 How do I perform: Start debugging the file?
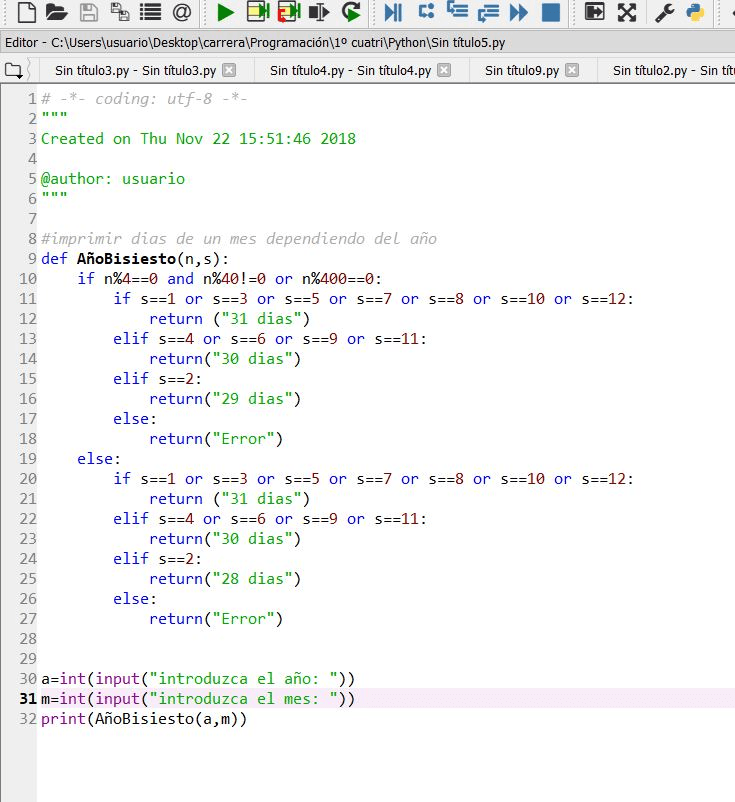(394, 12)
